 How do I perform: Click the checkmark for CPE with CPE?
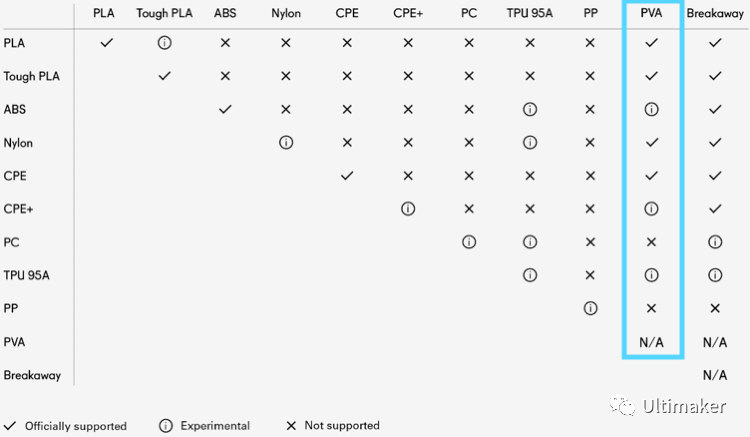coord(347,175)
